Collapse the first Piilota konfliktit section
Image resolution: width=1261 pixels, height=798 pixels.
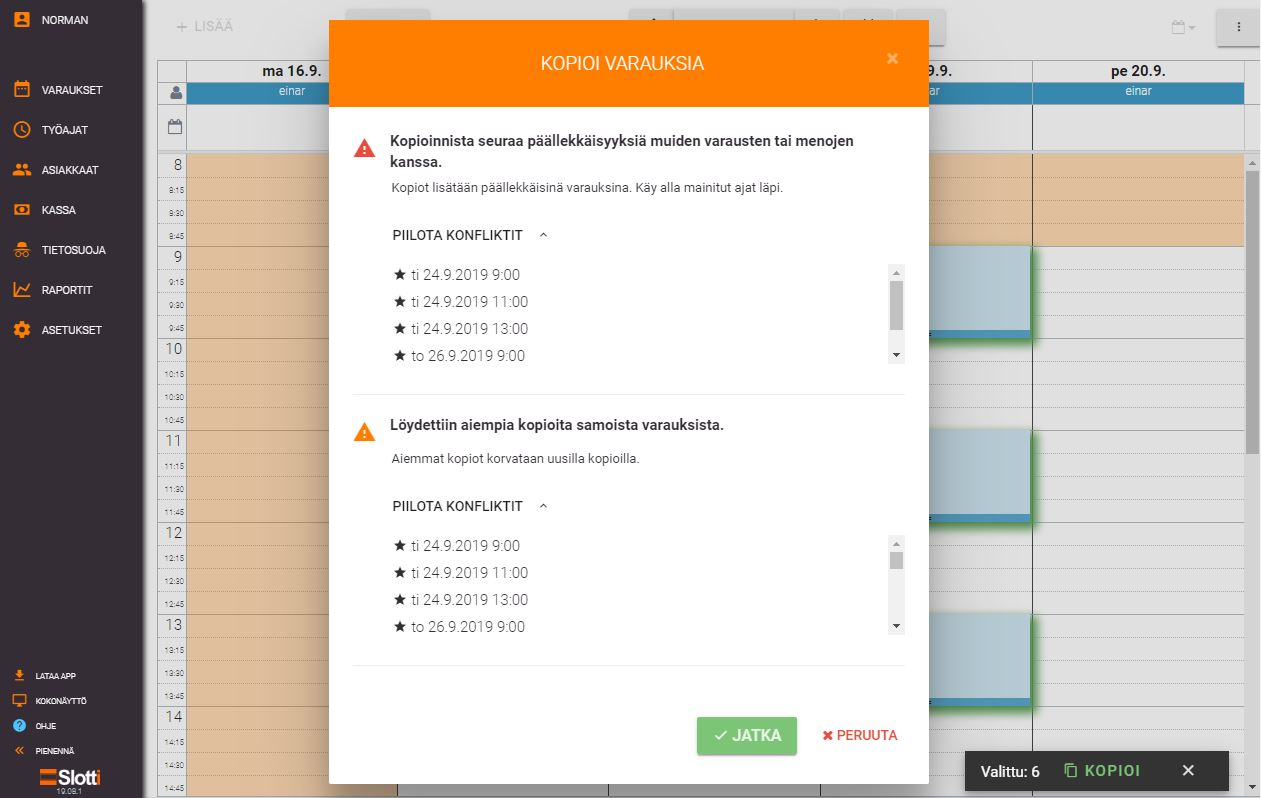click(471, 235)
